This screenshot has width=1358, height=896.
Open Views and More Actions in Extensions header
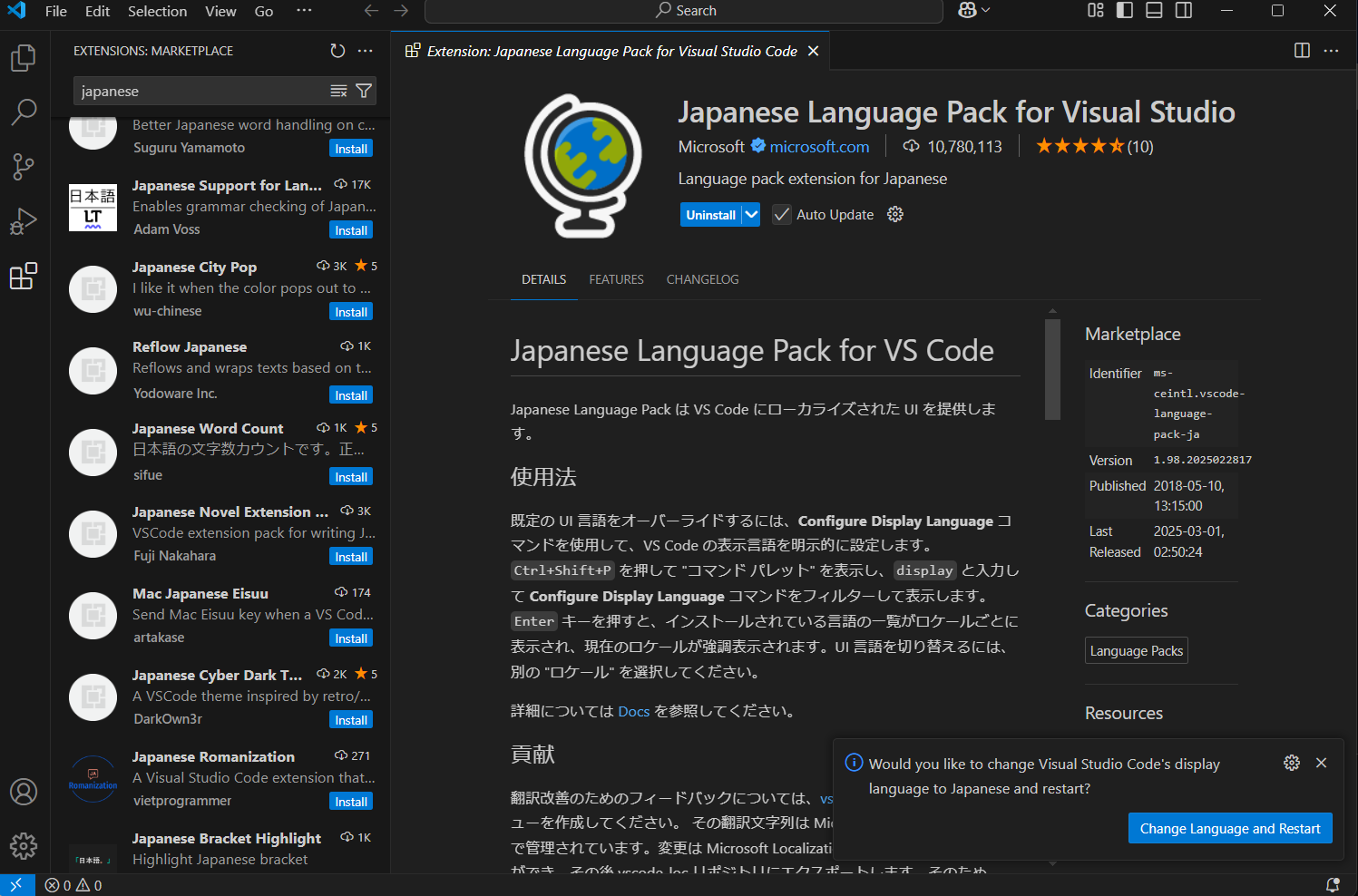click(x=366, y=51)
